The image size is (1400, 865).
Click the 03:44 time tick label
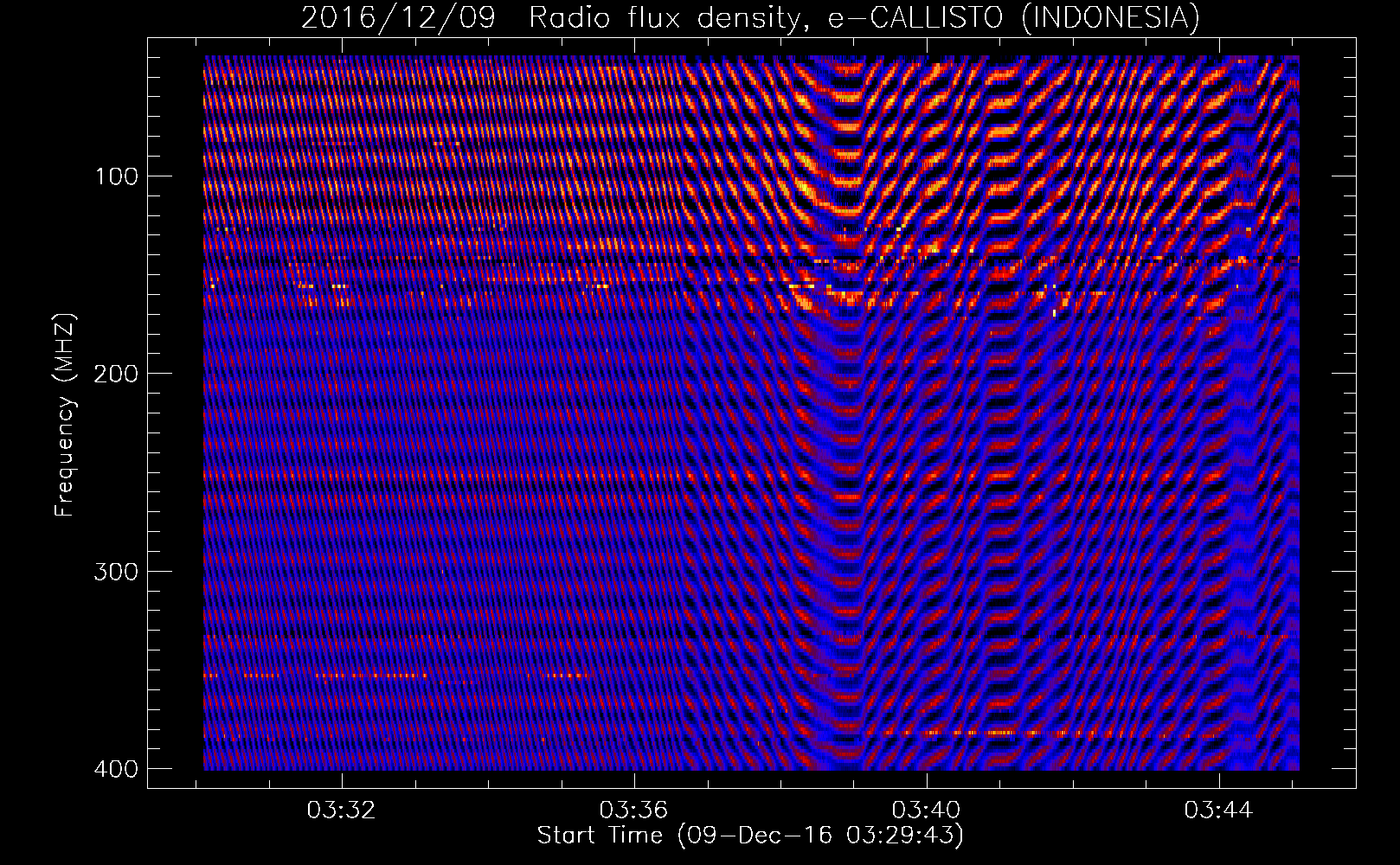(x=1219, y=811)
